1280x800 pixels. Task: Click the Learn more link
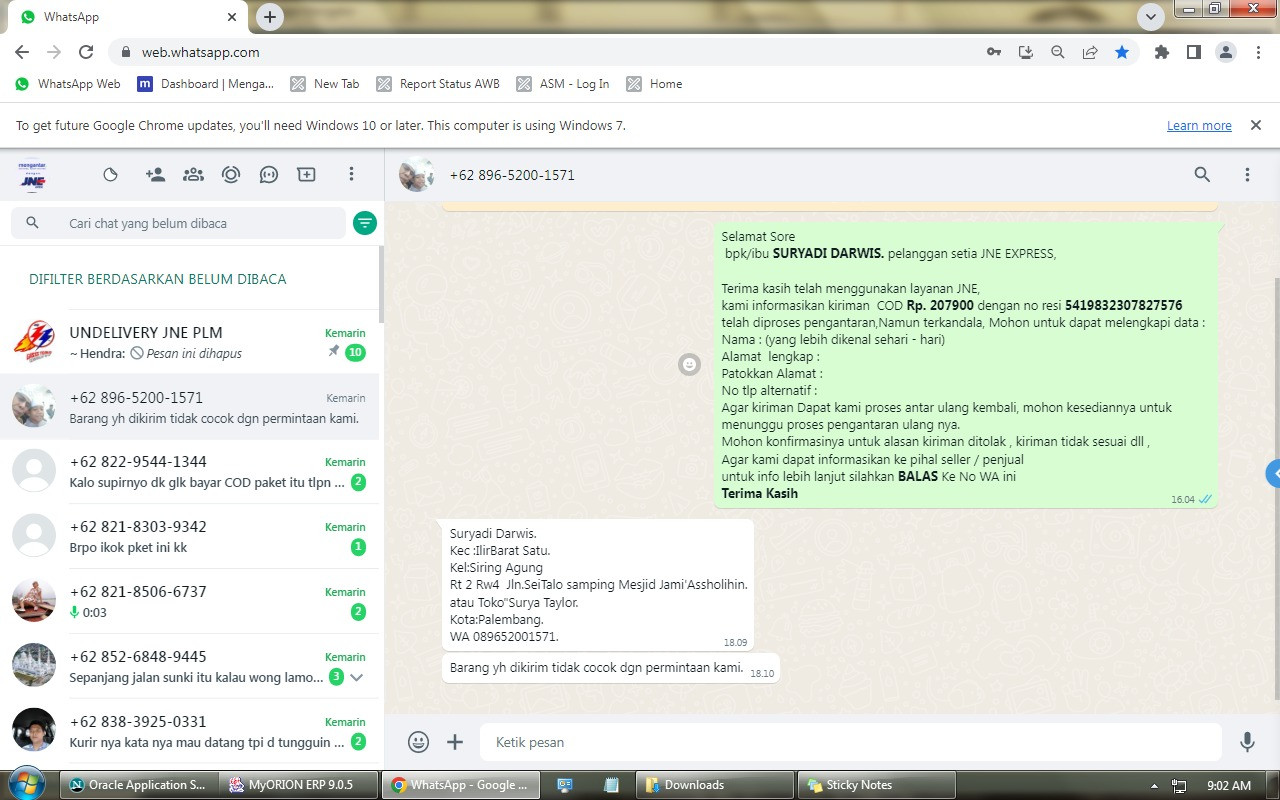pos(1199,126)
